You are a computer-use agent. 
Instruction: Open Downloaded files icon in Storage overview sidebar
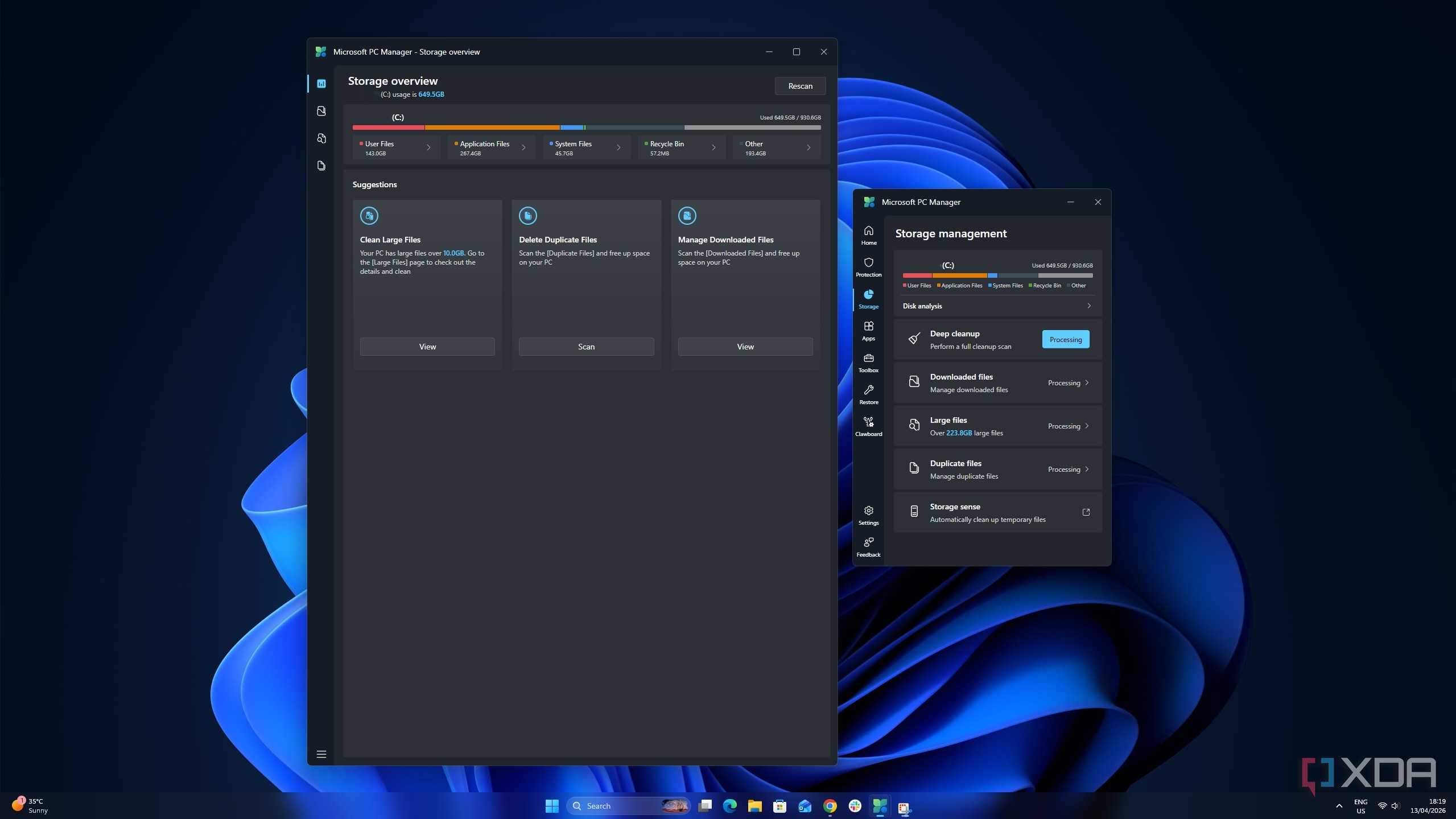tap(321, 111)
